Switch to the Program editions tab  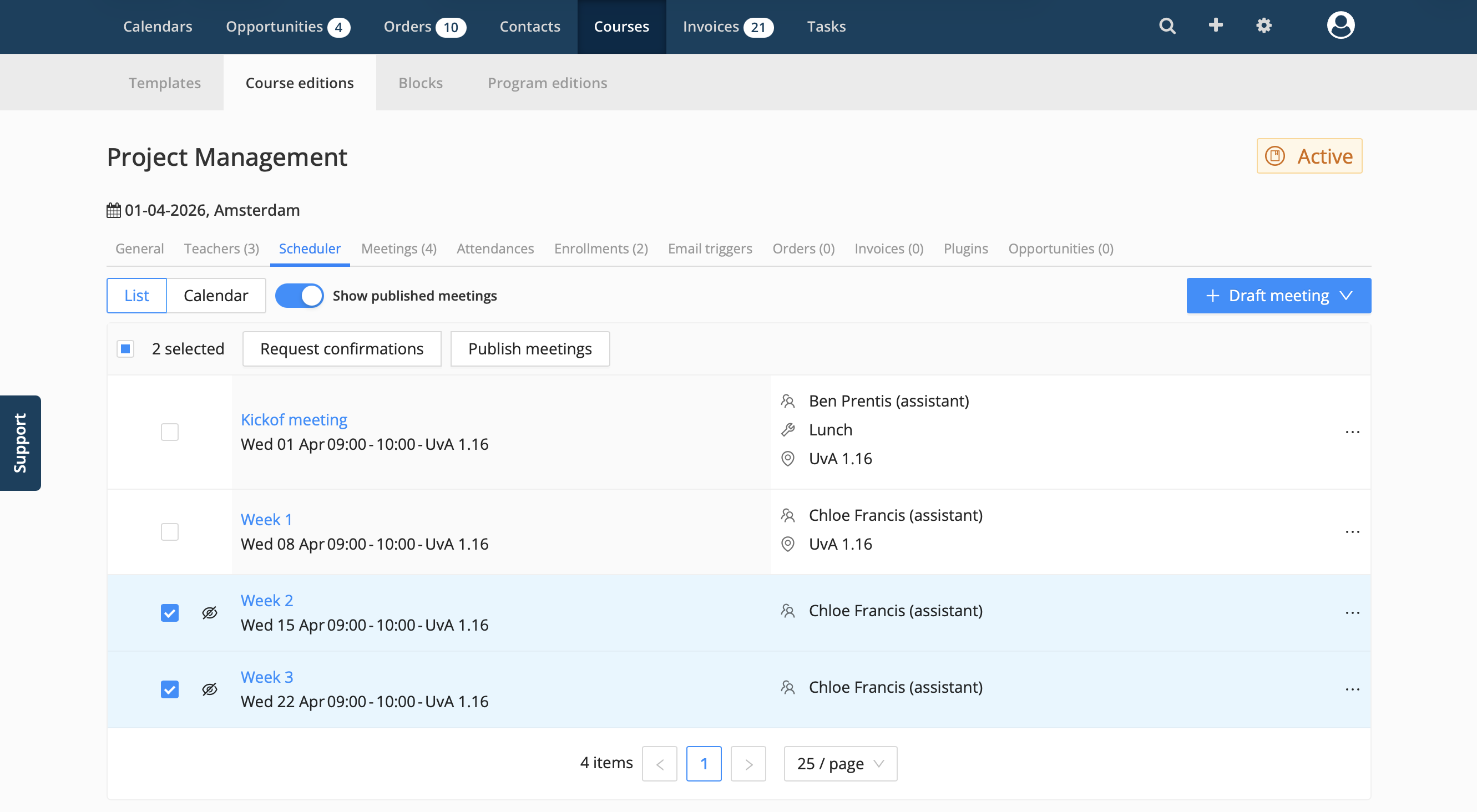tap(547, 83)
